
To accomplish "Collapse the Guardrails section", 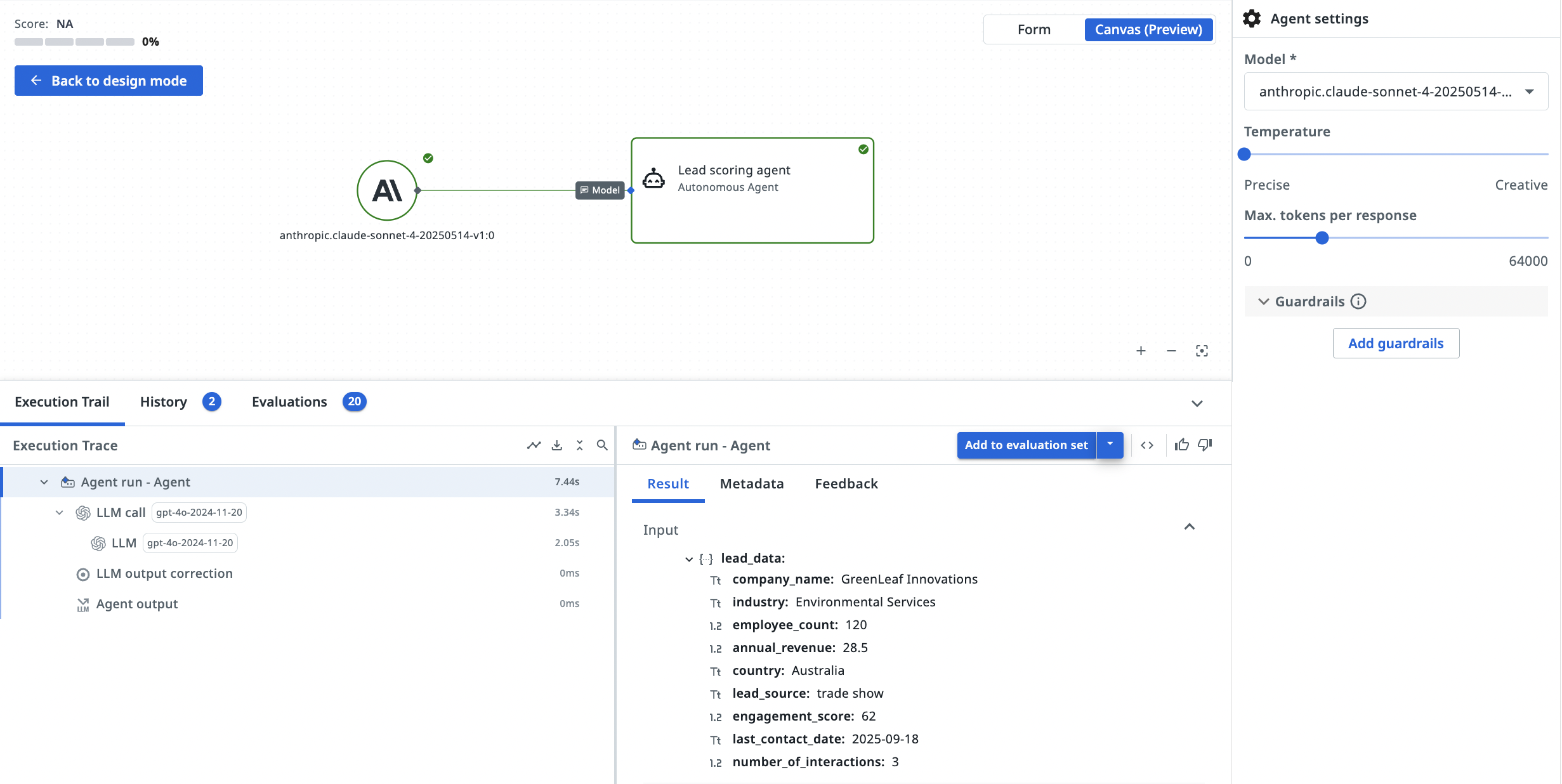I will click(1263, 301).
